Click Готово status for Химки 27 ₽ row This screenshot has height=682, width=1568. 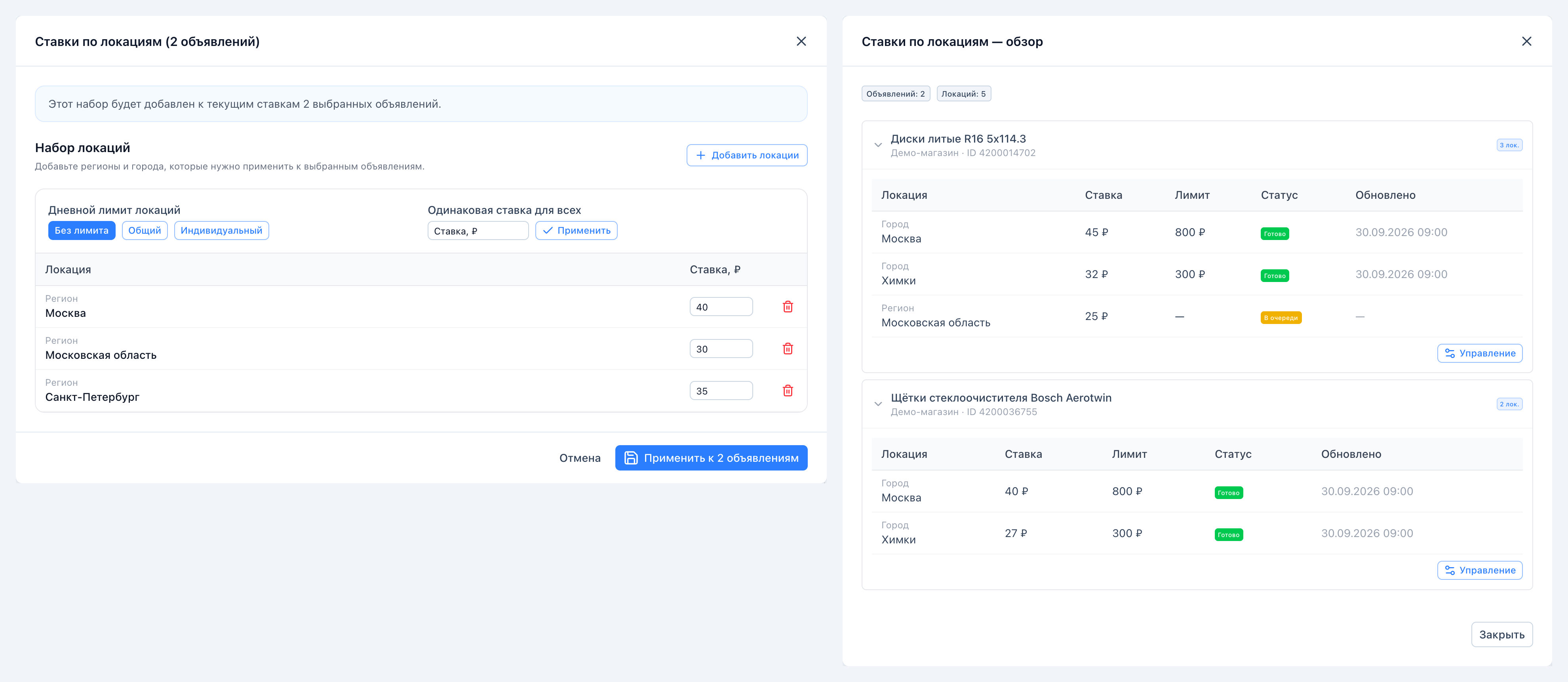1228,535
